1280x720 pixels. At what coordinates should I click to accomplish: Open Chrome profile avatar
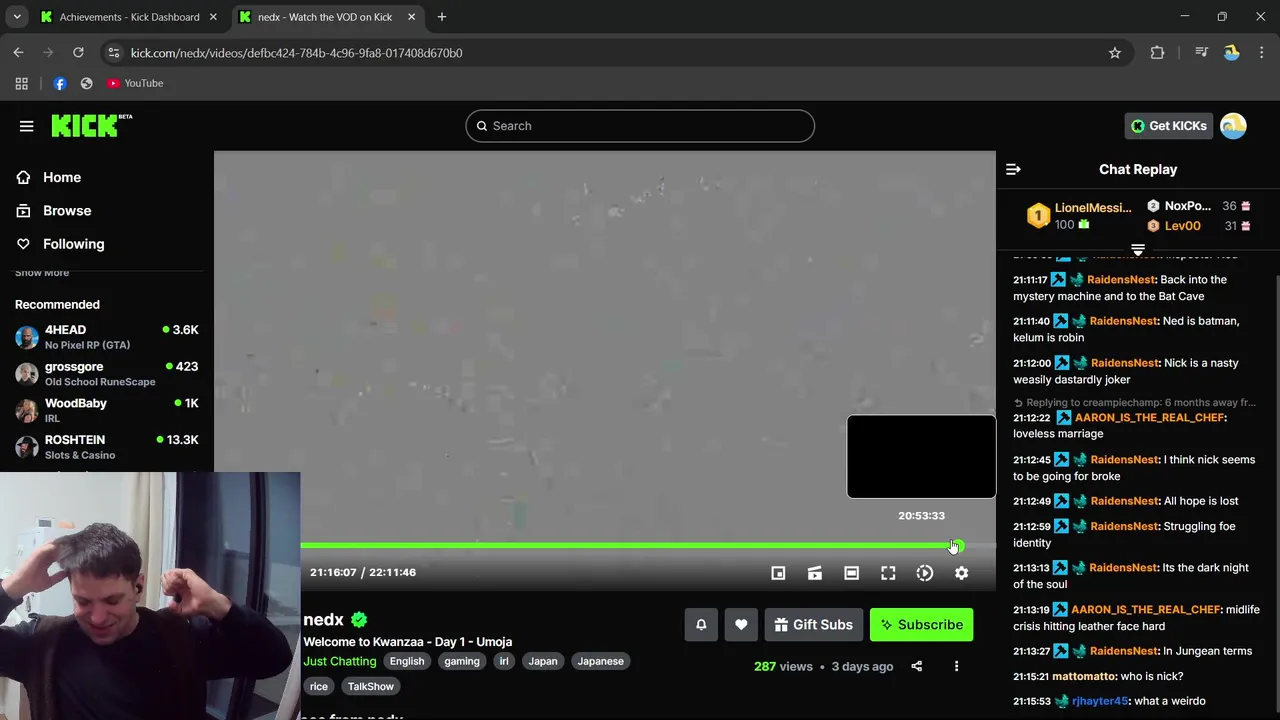pos(1231,53)
